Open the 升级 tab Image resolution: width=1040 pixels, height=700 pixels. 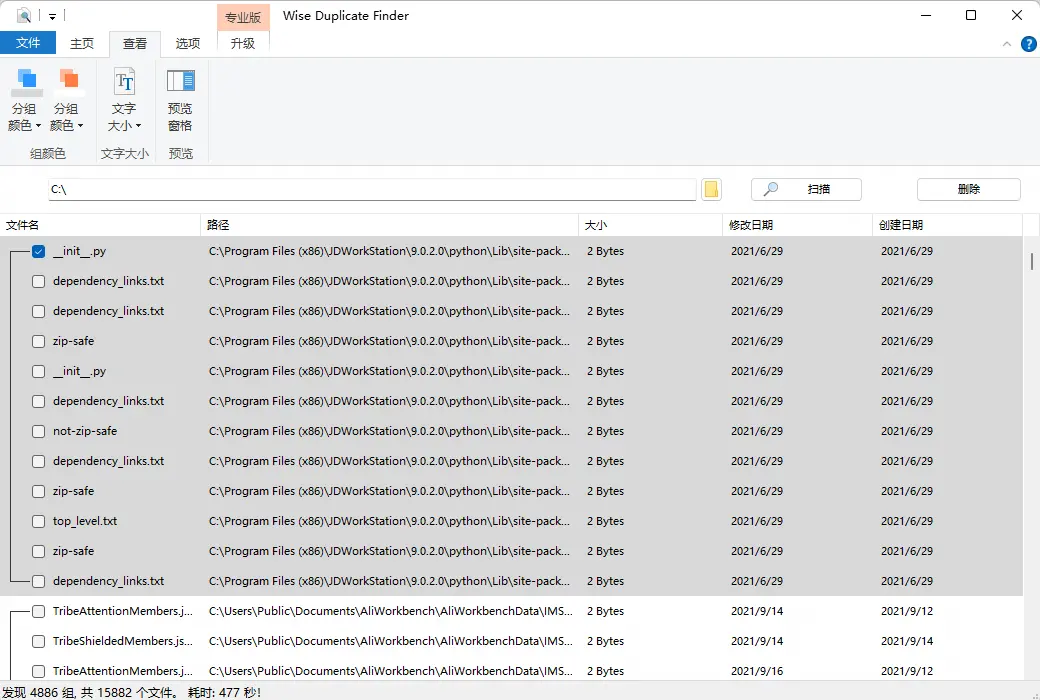[x=243, y=43]
